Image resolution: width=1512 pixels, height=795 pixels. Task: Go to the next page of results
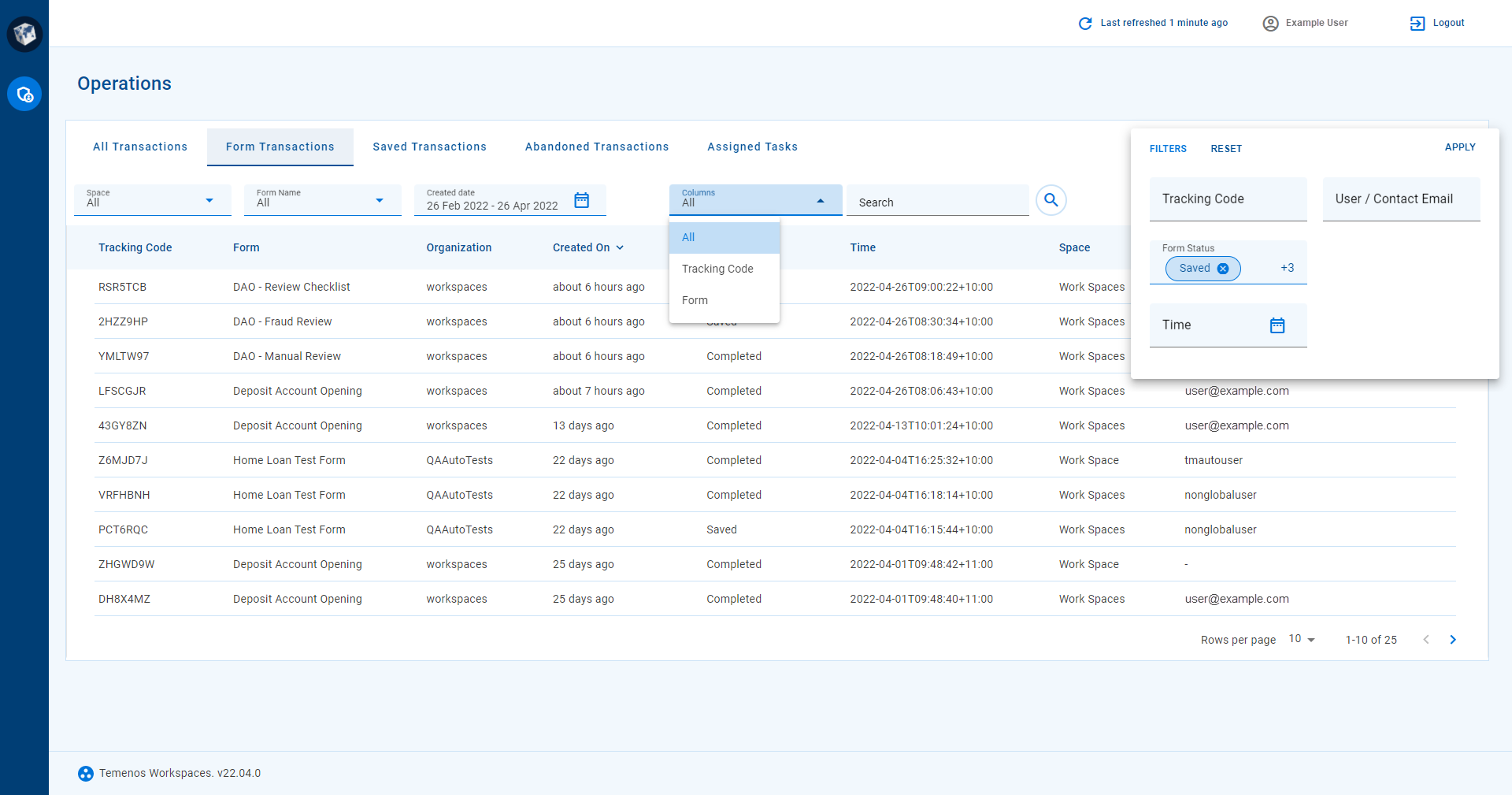[1453, 640]
